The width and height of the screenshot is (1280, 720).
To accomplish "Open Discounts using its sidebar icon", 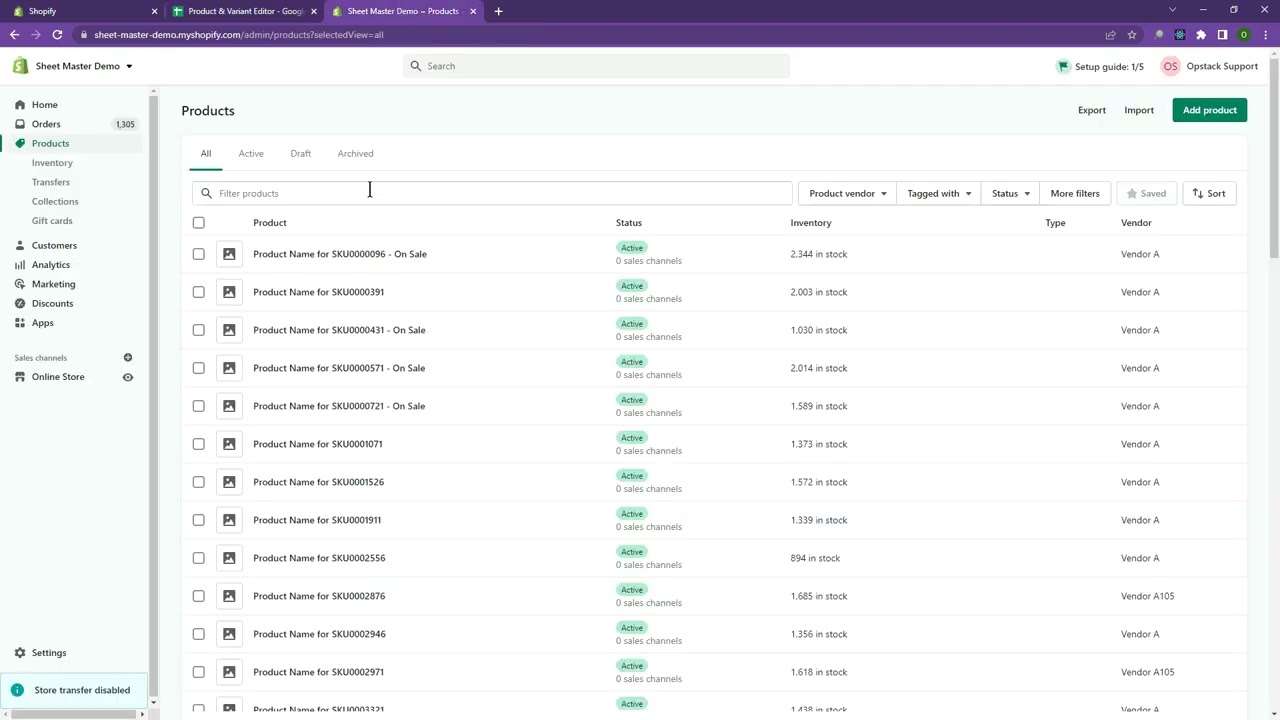I will [x=20, y=303].
